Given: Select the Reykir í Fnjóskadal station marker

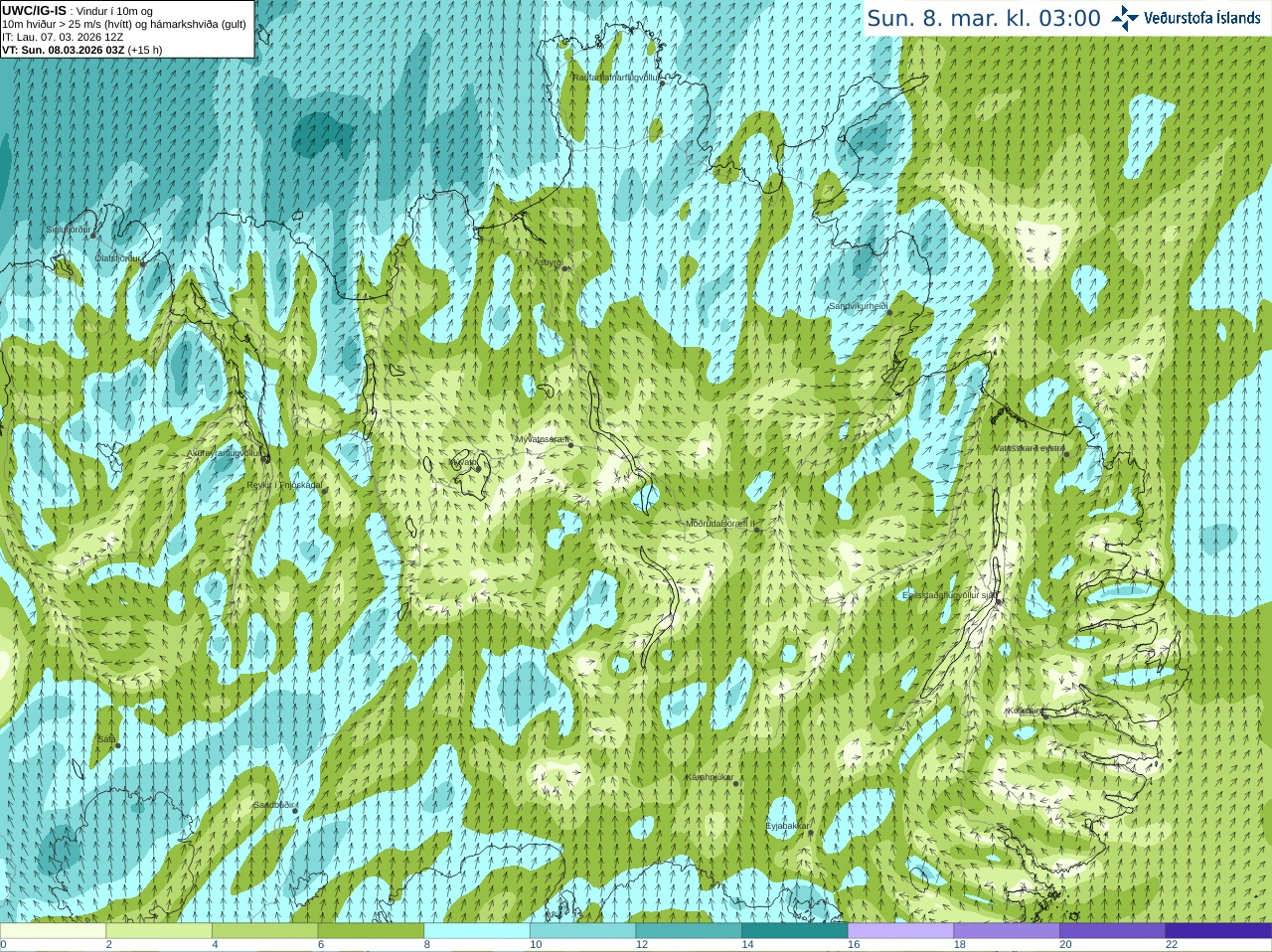Looking at the screenshot, I should [x=324, y=491].
